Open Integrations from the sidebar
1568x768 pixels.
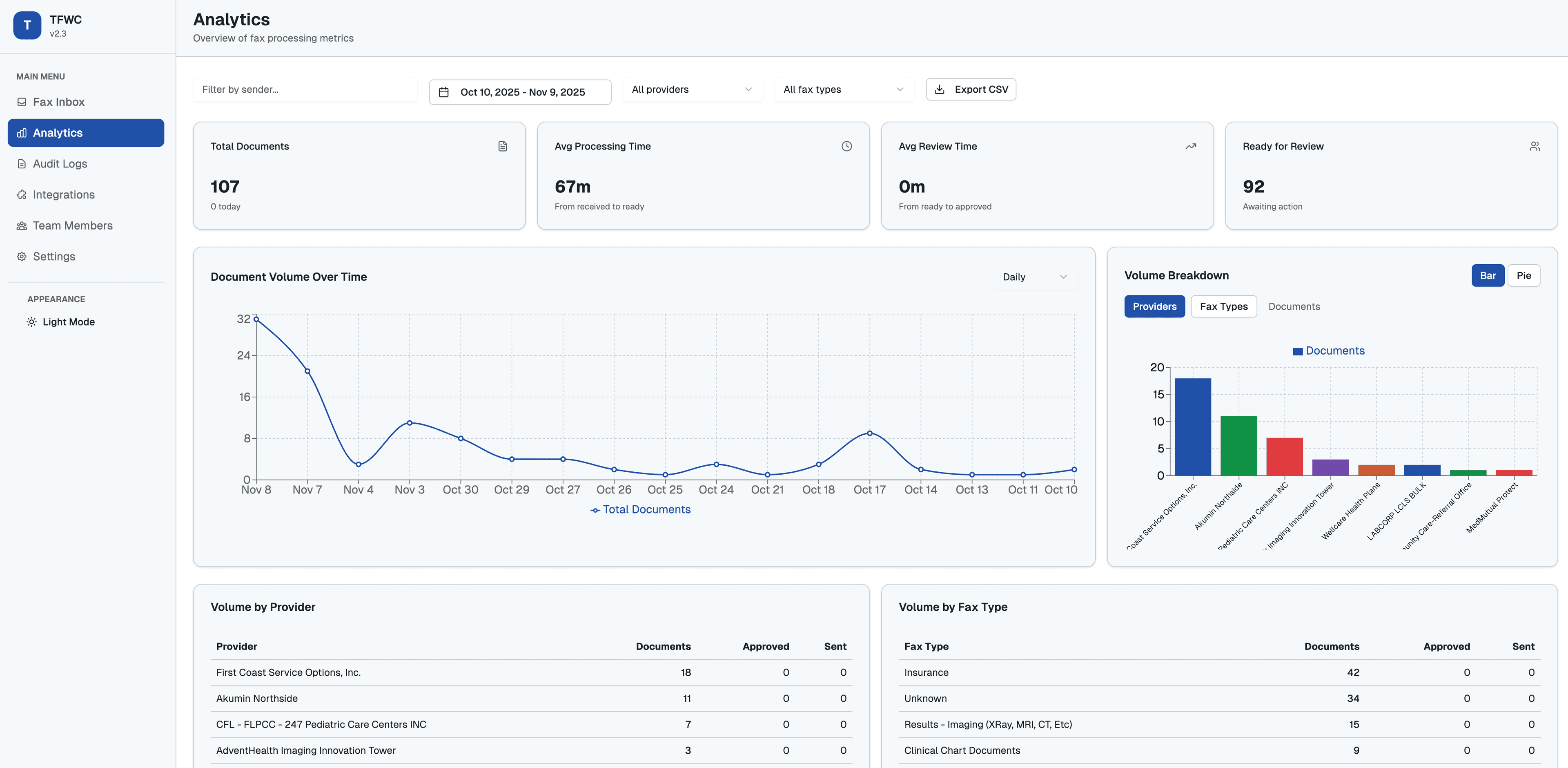click(63, 195)
